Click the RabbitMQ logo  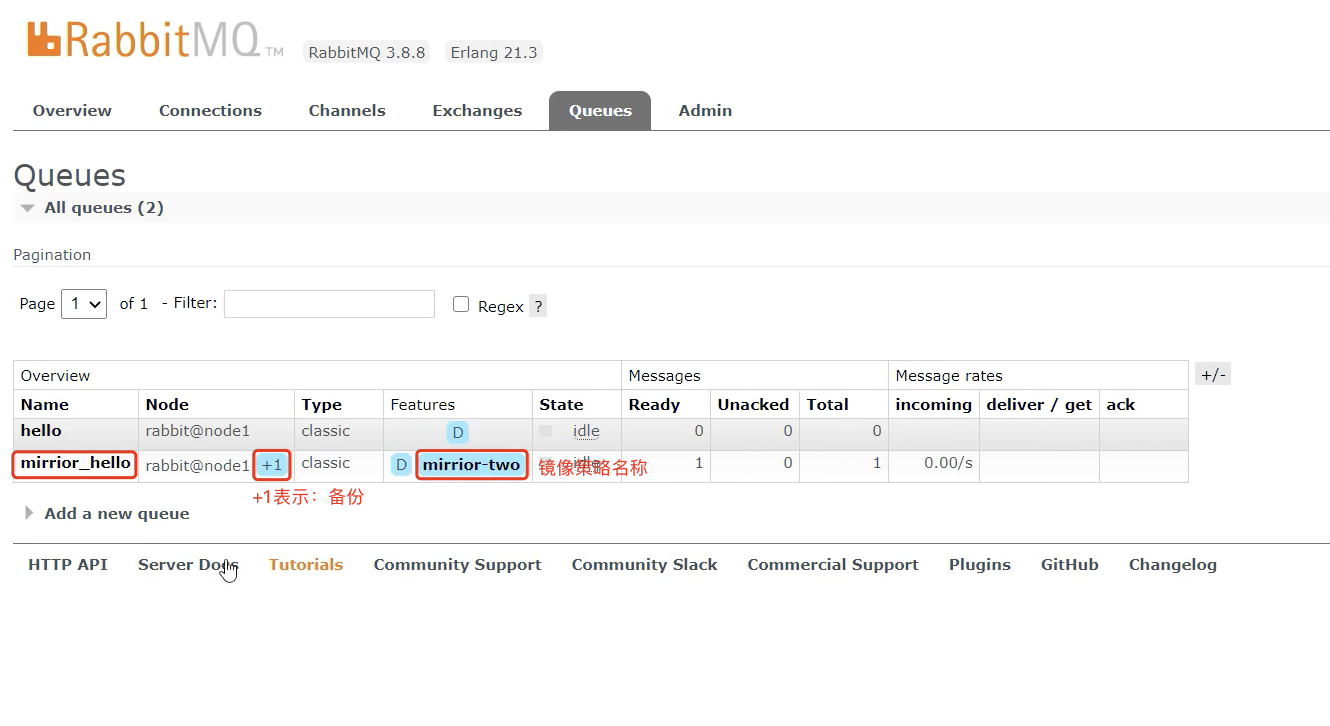point(155,41)
